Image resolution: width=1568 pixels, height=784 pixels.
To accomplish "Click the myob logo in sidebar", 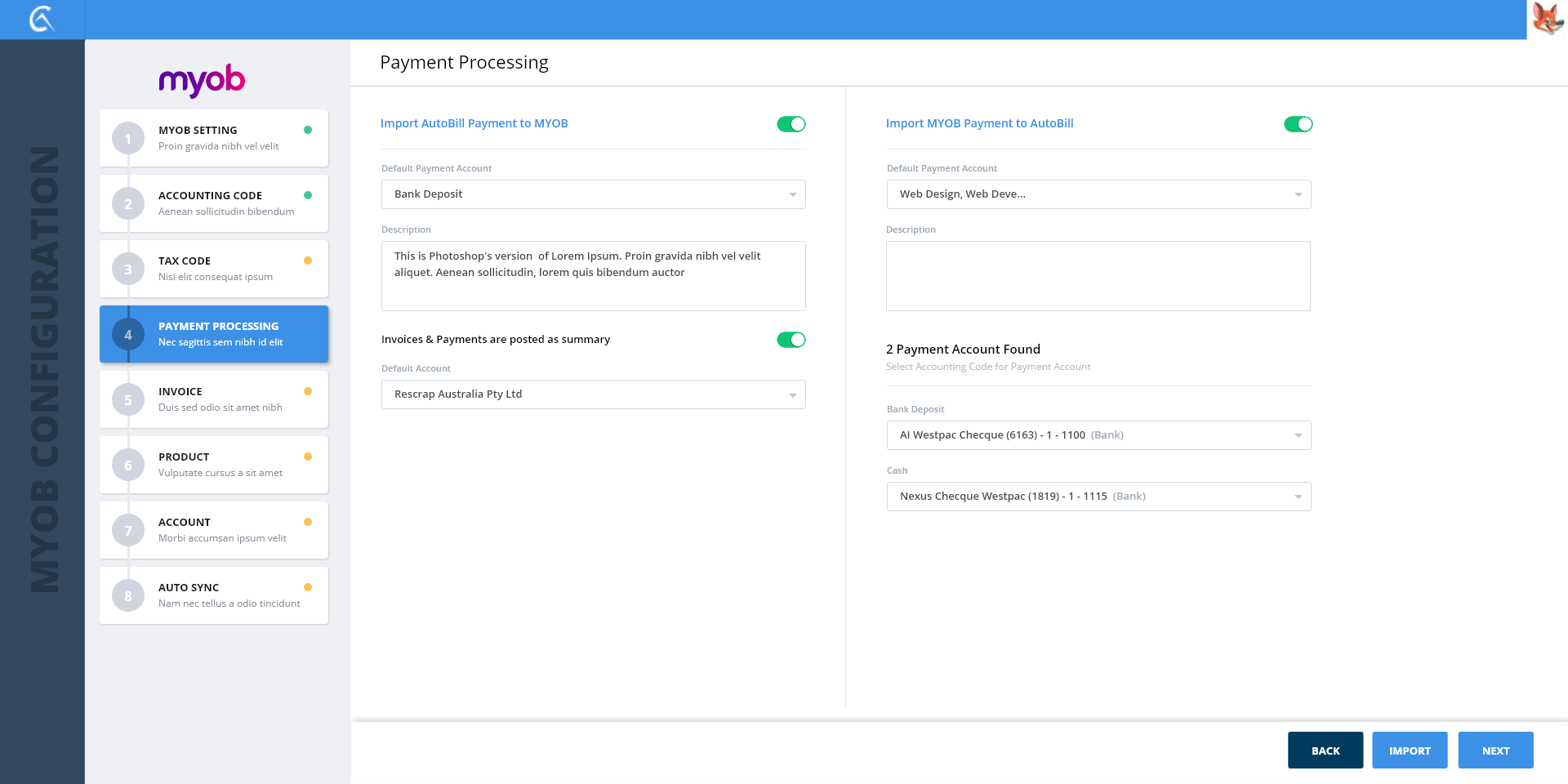I will (202, 80).
